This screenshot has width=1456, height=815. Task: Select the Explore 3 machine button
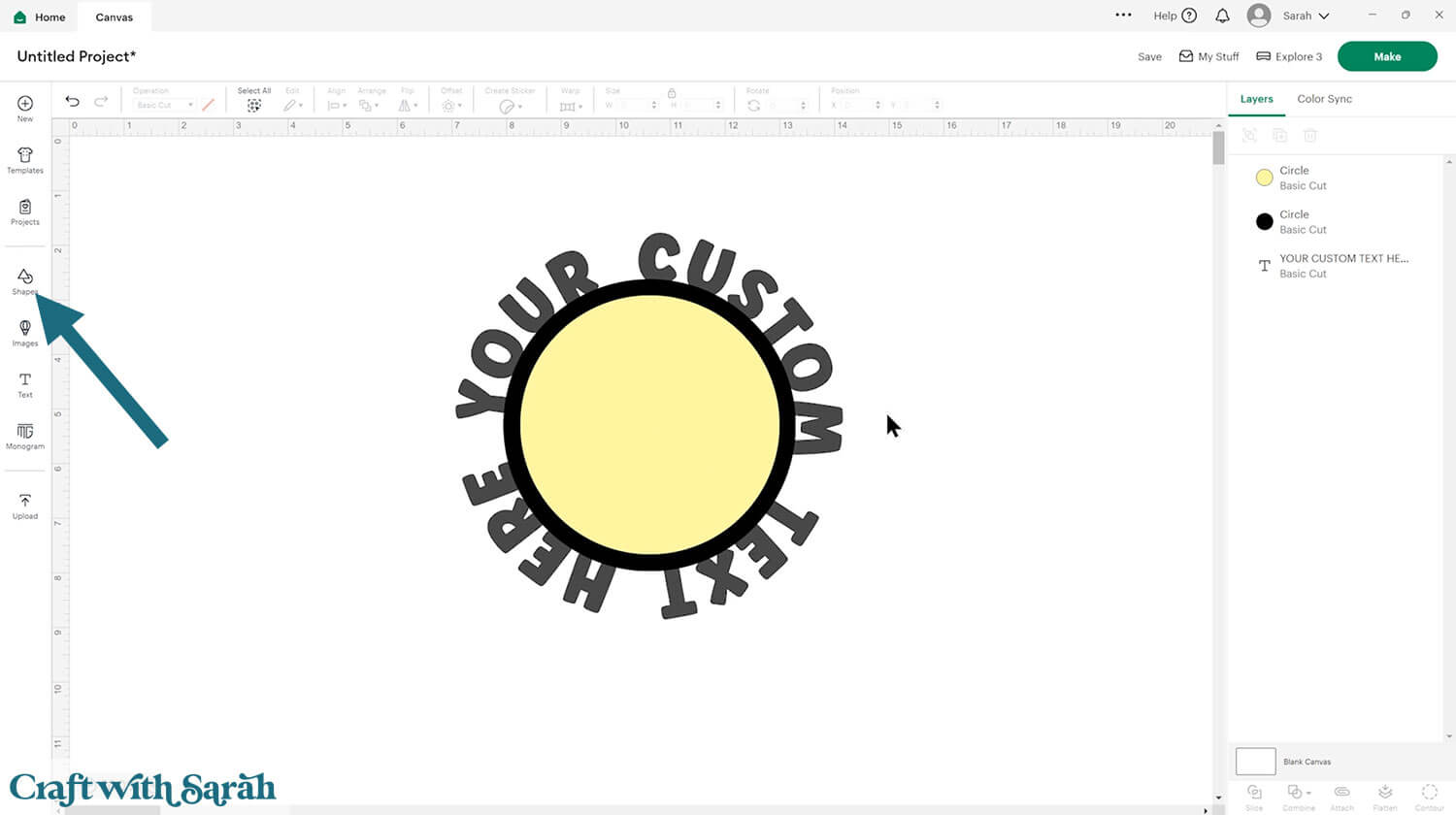click(x=1289, y=56)
